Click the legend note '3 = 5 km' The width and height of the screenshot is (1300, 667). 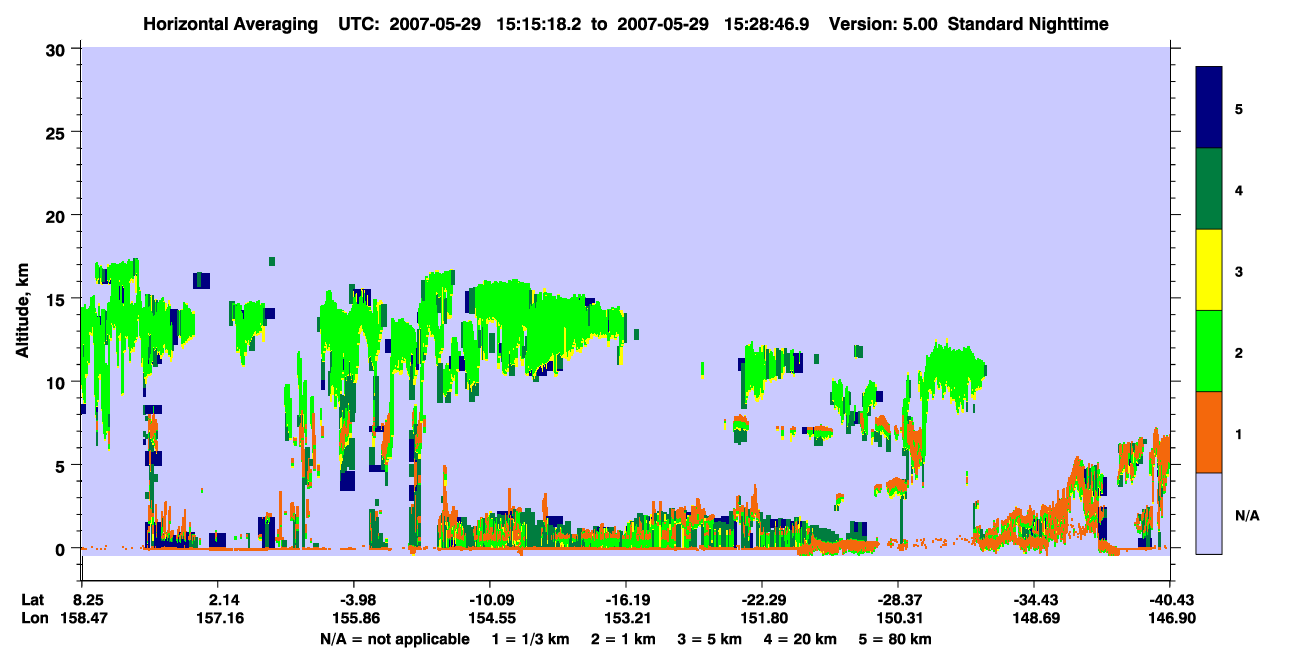[711, 639]
